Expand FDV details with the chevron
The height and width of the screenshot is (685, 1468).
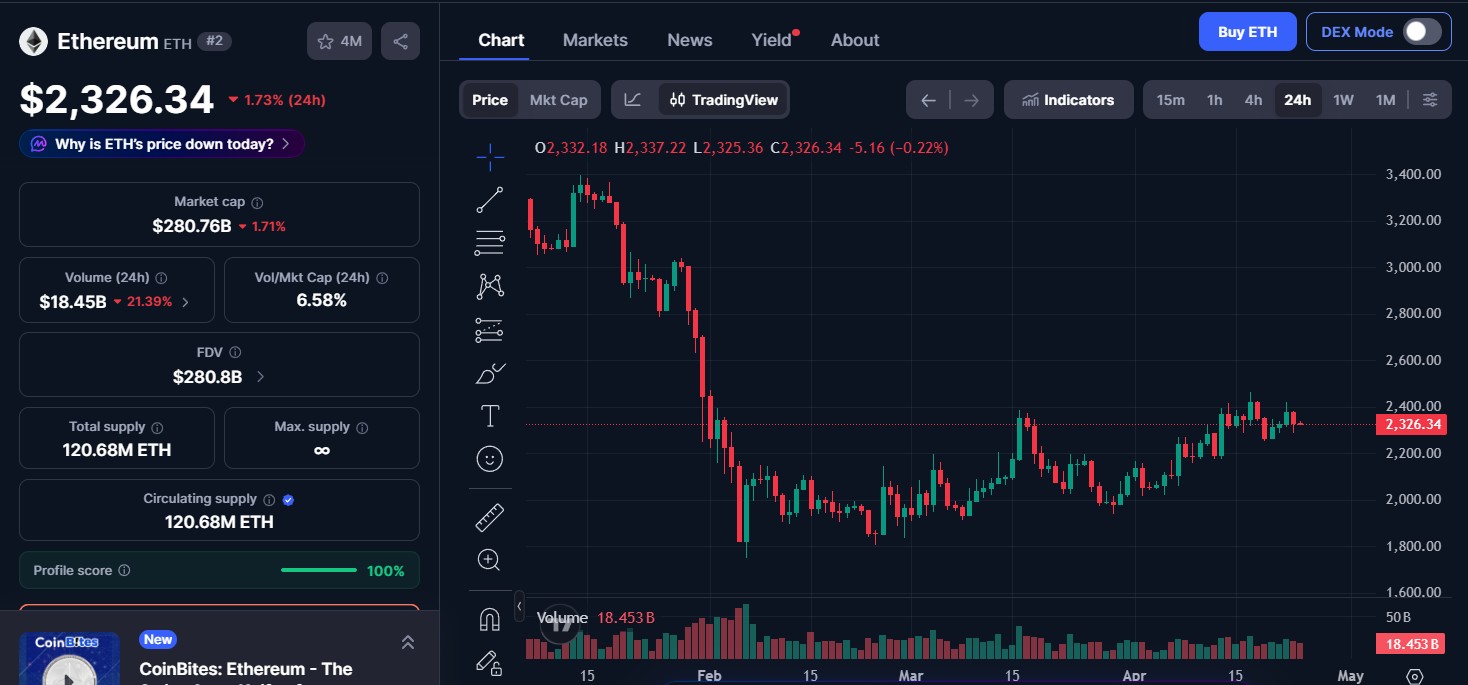[x=258, y=377]
